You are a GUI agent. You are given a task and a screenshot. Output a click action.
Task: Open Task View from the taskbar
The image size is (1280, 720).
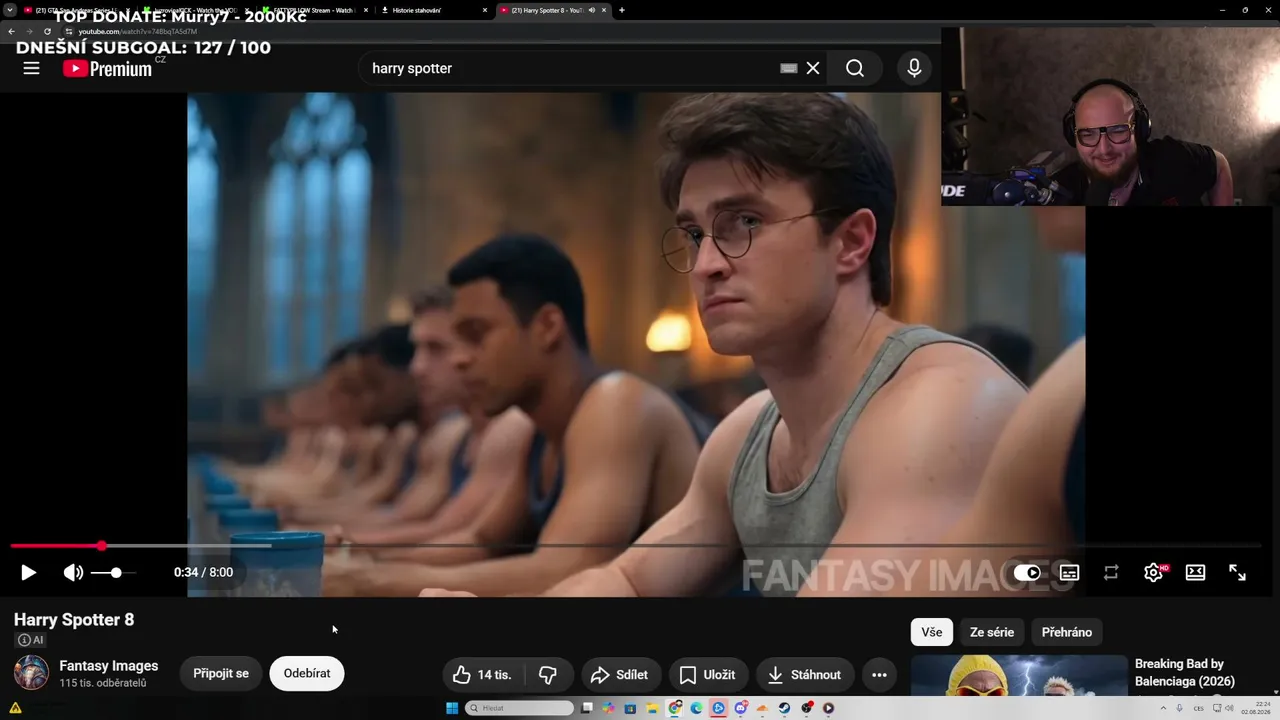coord(586,708)
